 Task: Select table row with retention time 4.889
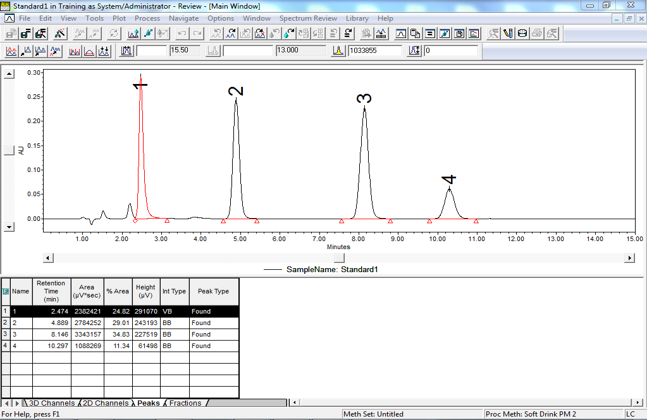[x=120, y=323]
